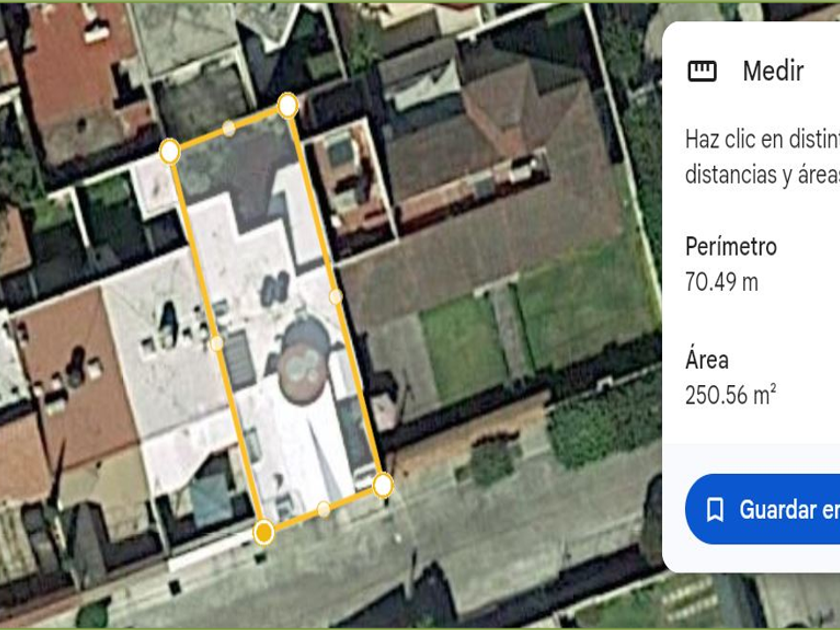Screen dimensions: 840x630
Task: Click the blue Guardar en button
Action: 762,509
